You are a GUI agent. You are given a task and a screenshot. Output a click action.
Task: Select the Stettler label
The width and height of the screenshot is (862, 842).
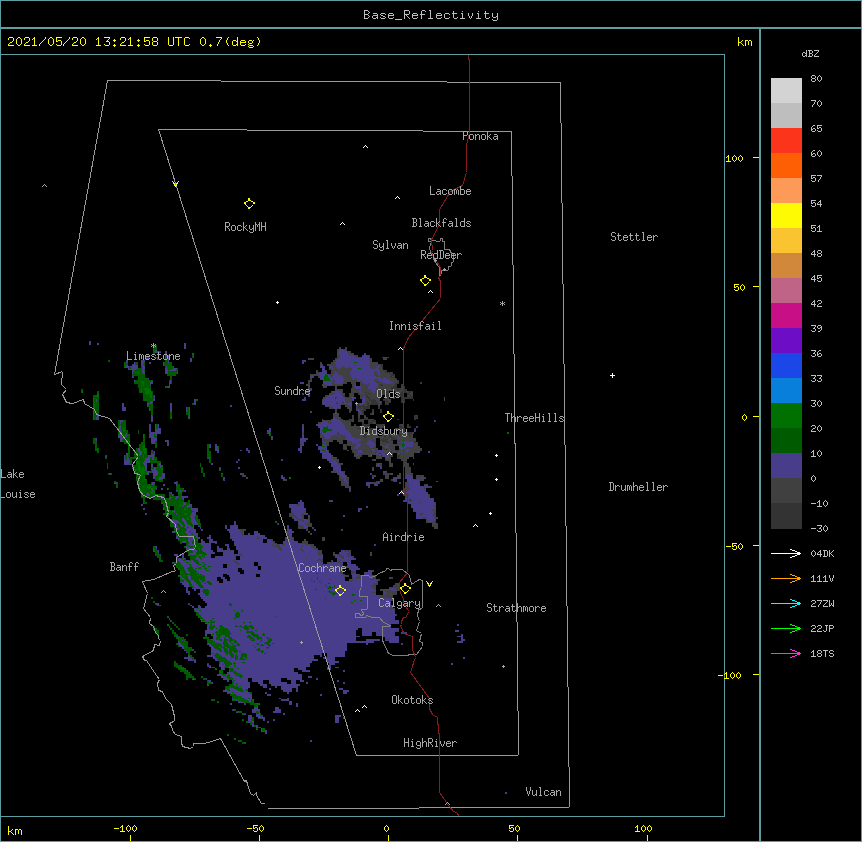(x=634, y=237)
